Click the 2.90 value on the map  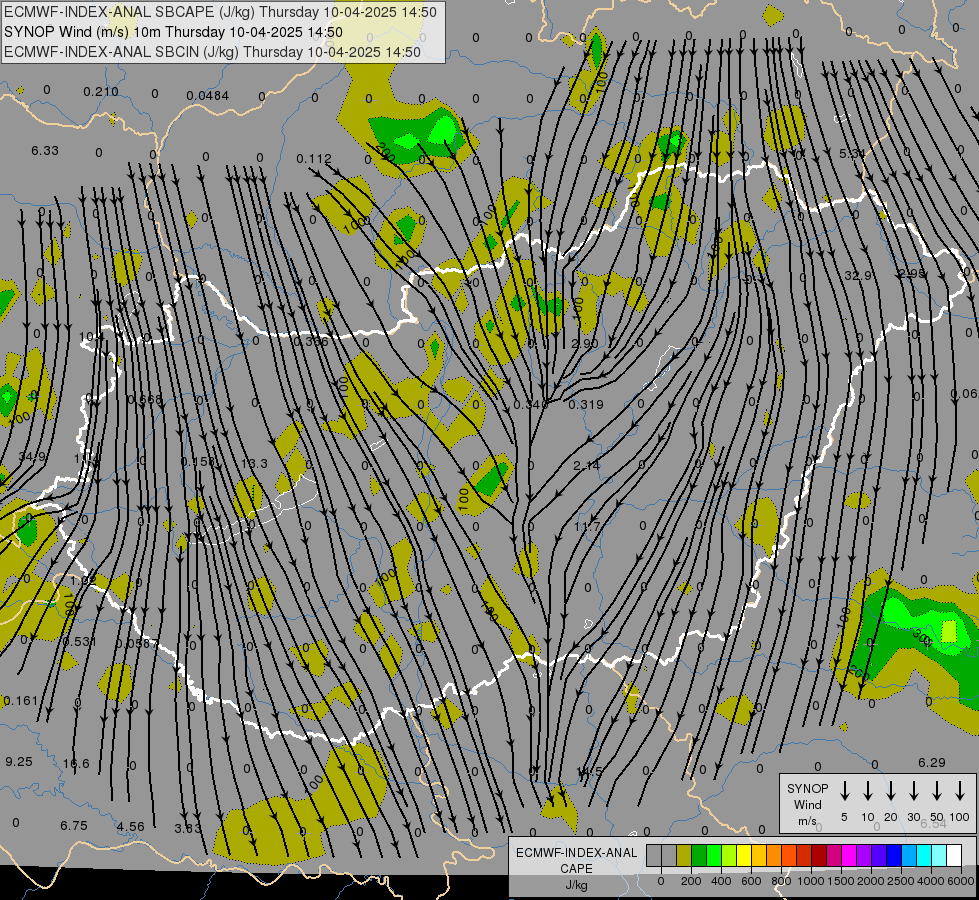pyautogui.click(x=585, y=344)
